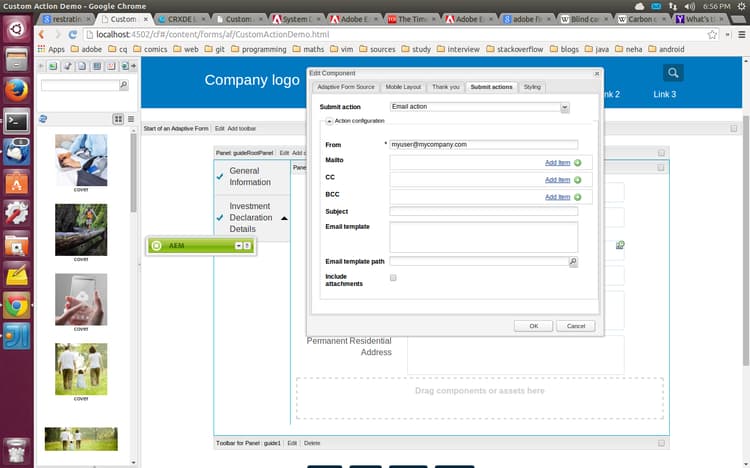750x468 pixels.
Task: Click the Email template text area
Action: point(484,237)
